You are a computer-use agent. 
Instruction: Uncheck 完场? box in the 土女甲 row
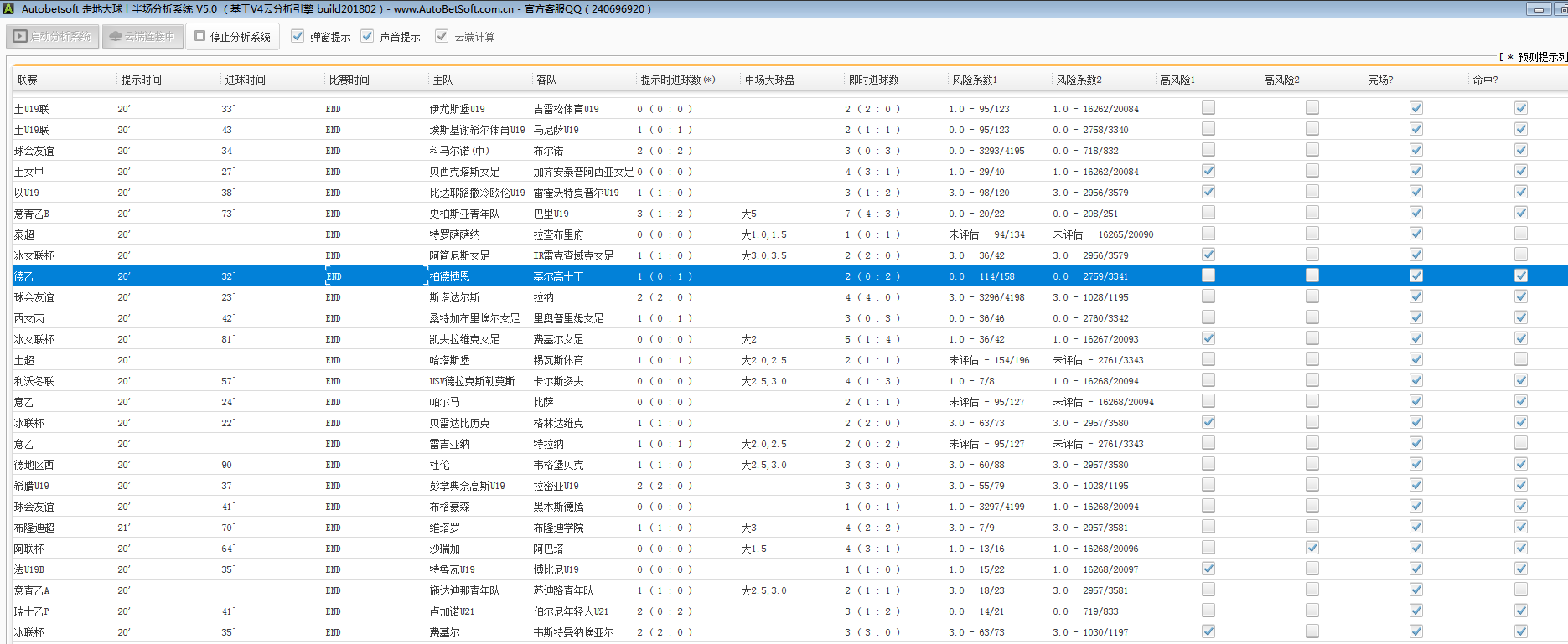click(x=1416, y=171)
